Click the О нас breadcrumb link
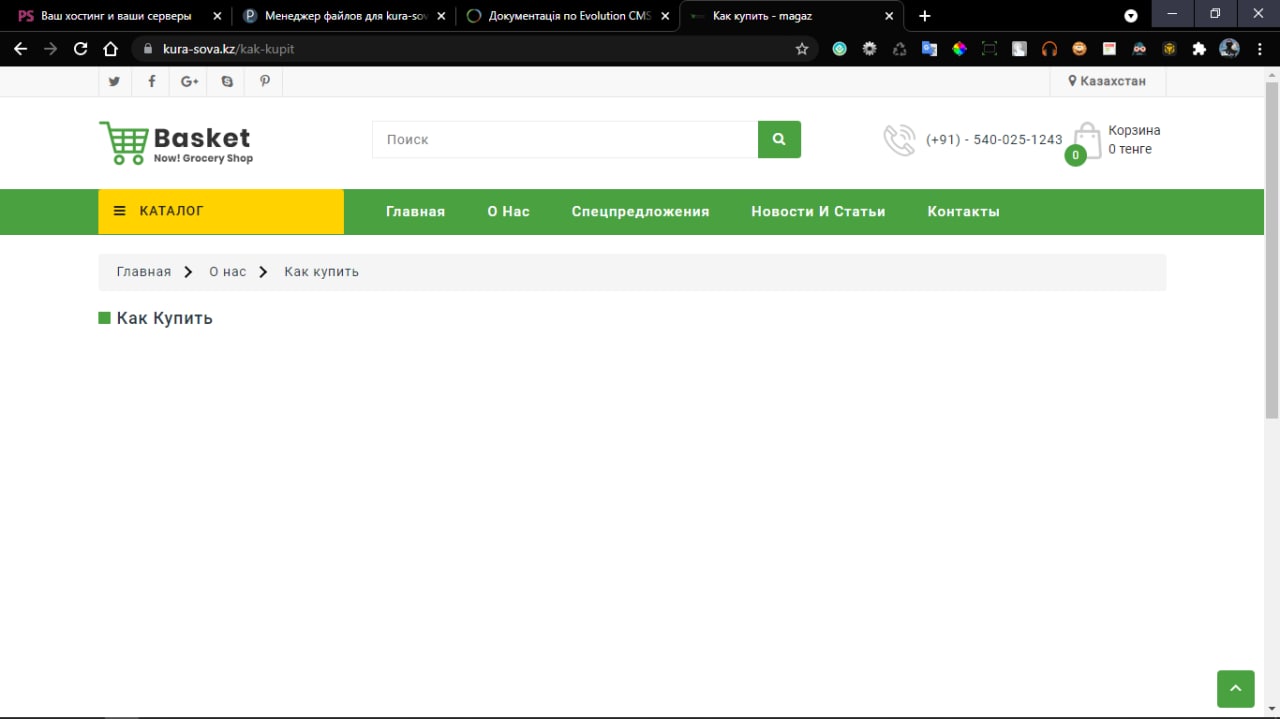 (227, 272)
